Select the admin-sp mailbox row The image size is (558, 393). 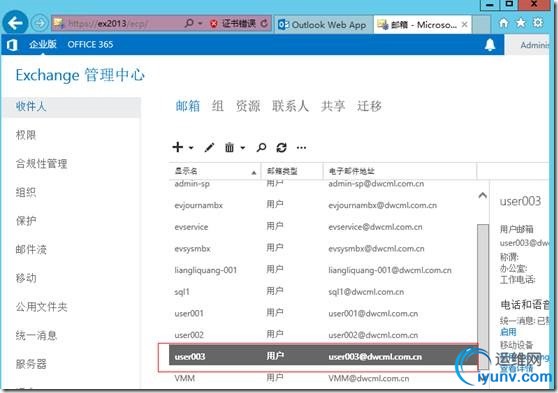click(x=323, y=184)
